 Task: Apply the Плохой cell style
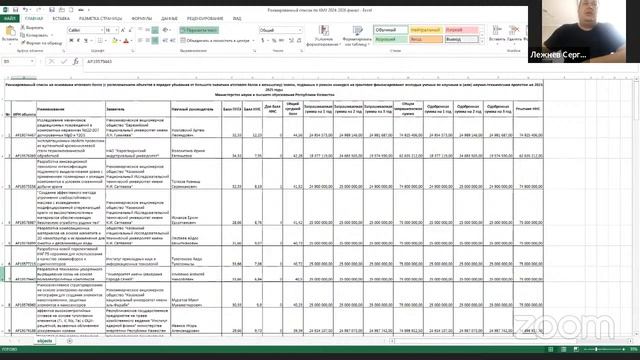tap(461, 30)
